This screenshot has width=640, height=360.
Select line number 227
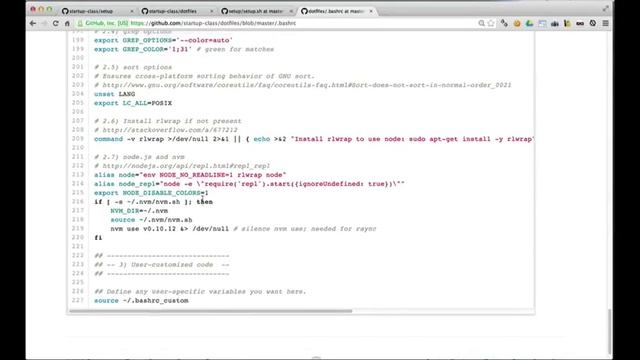click(x=78, y=300)
